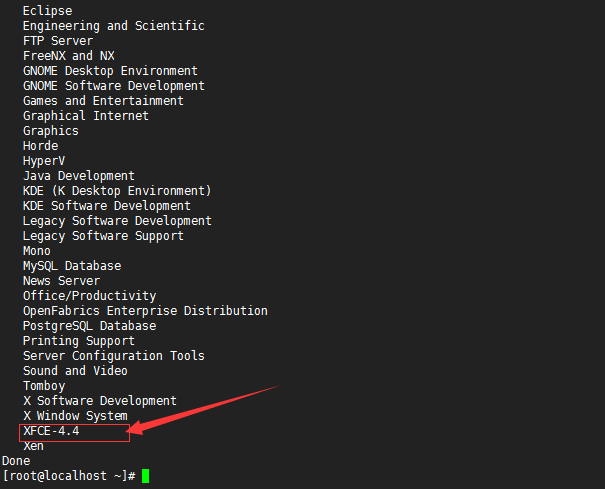Viewport: 605px width, 489px height.
Task: Click the PostgreSQL Database line
Action: tap(90, 326)
